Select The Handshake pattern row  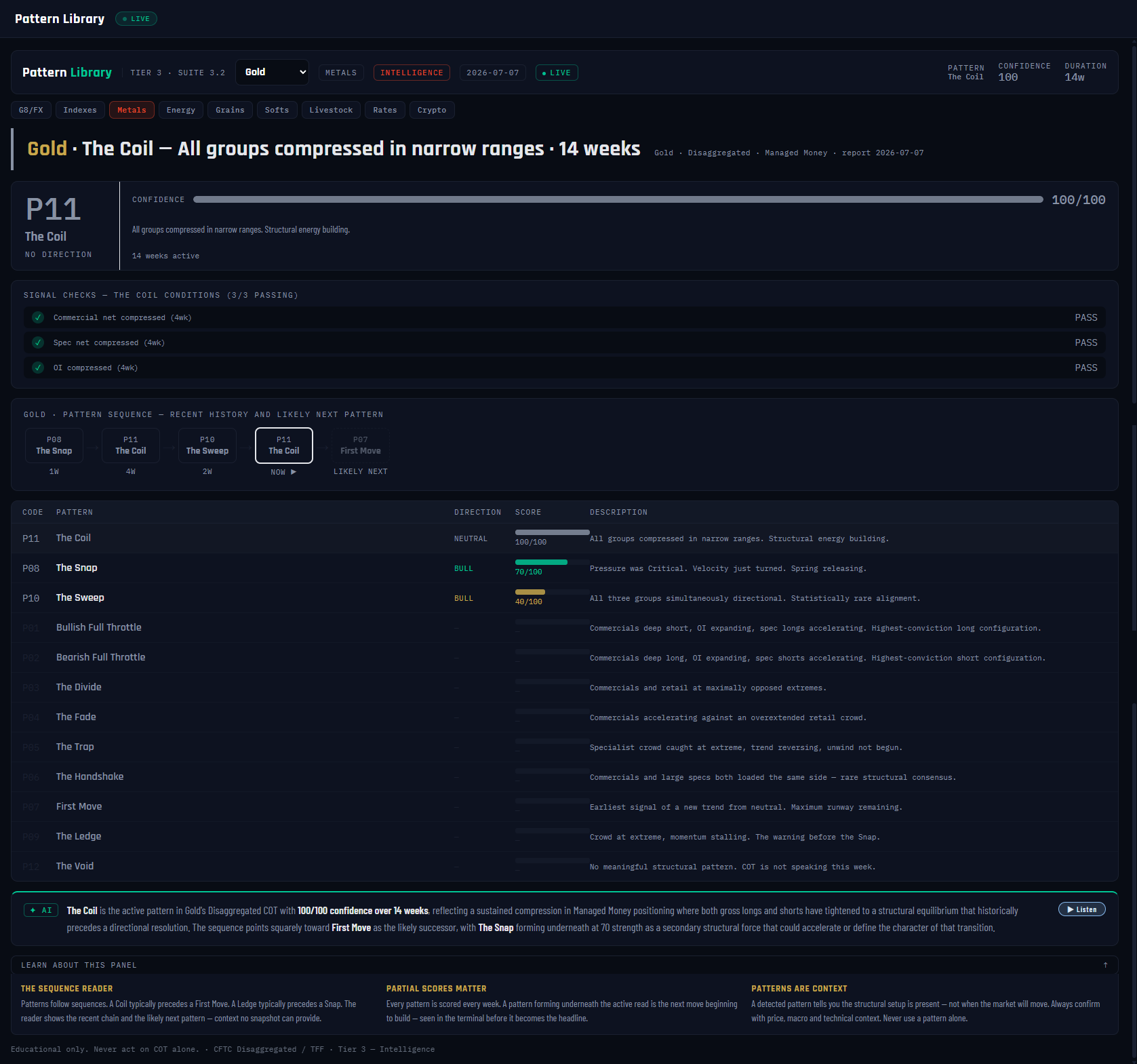coord(565,777)
